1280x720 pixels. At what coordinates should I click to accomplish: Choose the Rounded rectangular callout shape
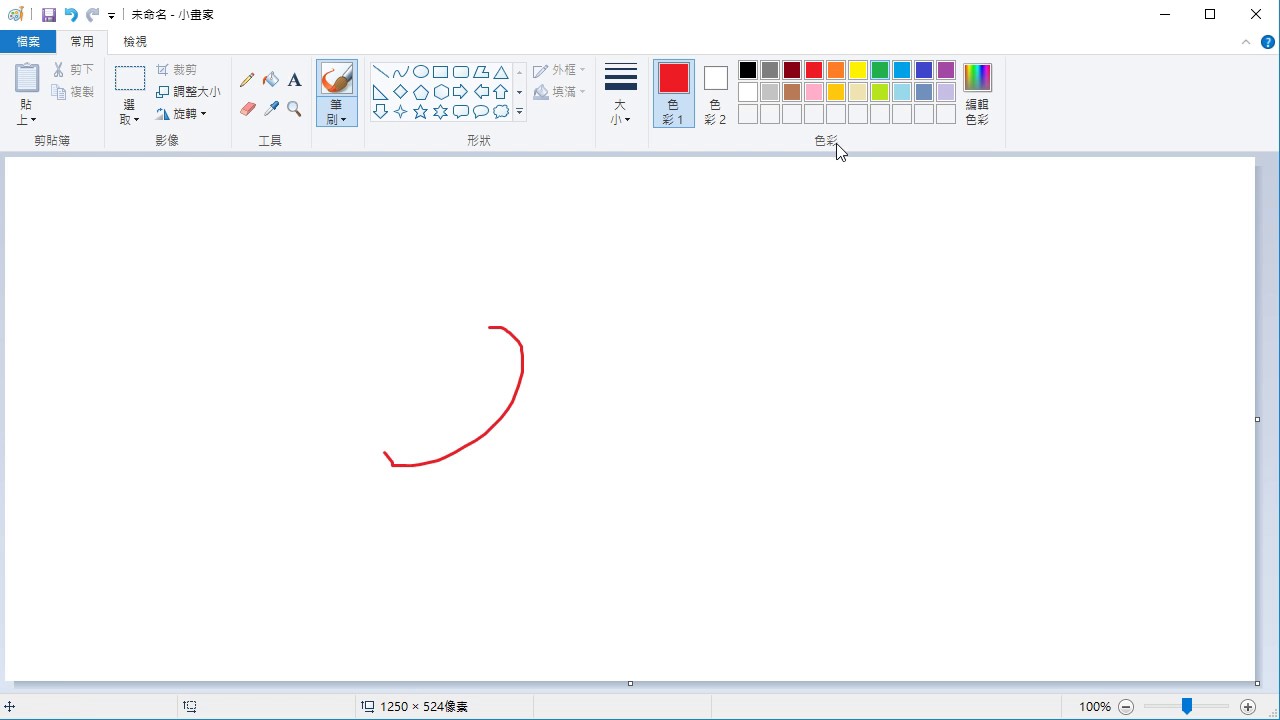(x=461, y=112)
